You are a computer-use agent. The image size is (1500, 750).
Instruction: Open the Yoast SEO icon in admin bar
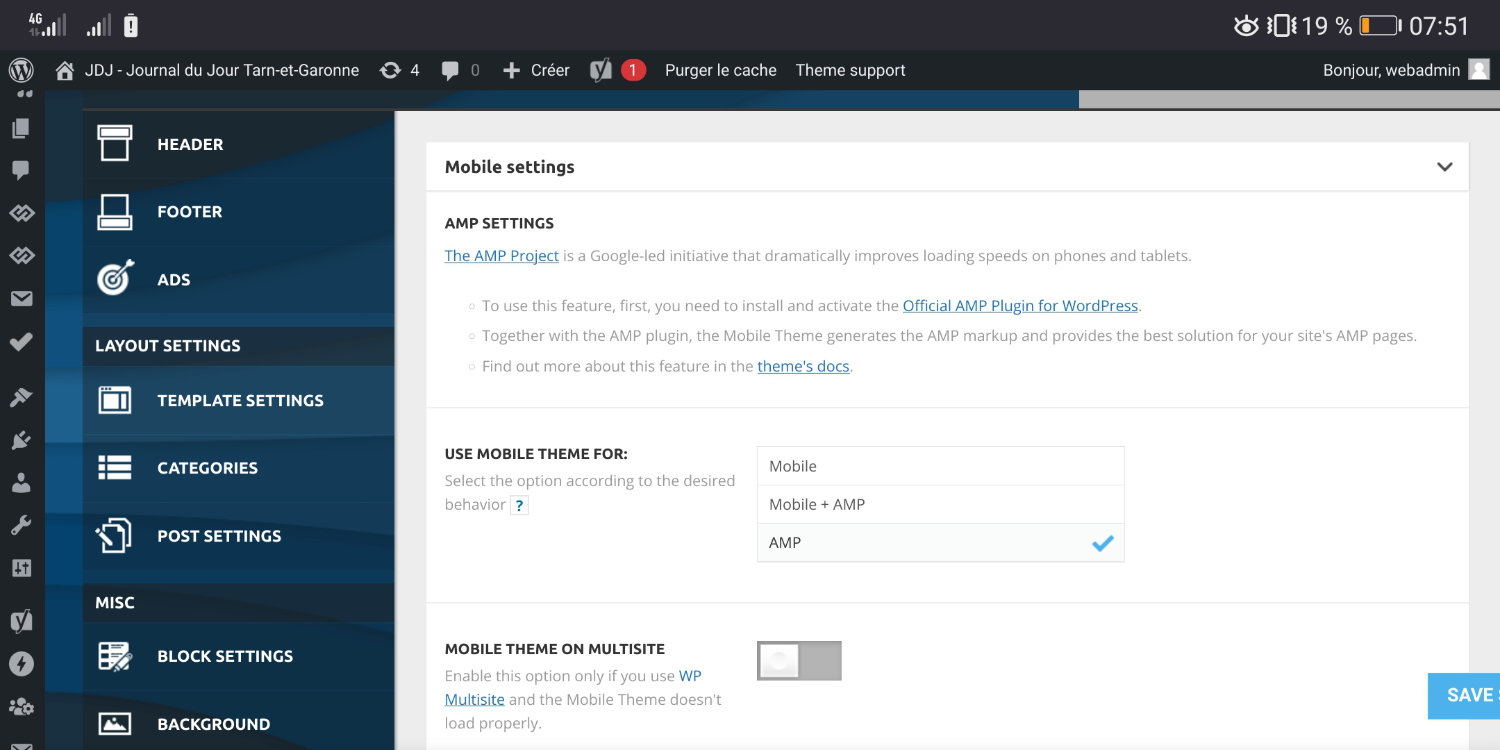click(x=600, y=71)
